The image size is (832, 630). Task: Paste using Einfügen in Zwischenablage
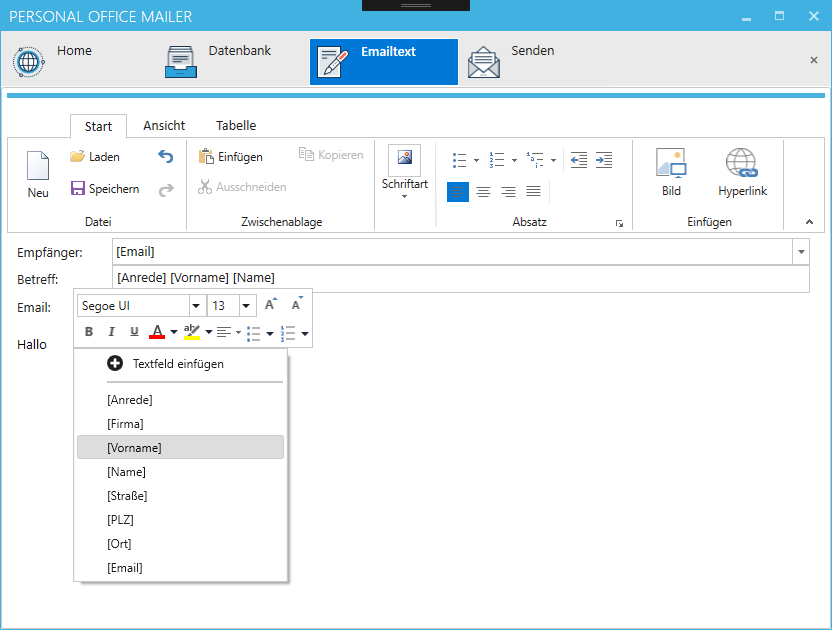click(231, 157)
